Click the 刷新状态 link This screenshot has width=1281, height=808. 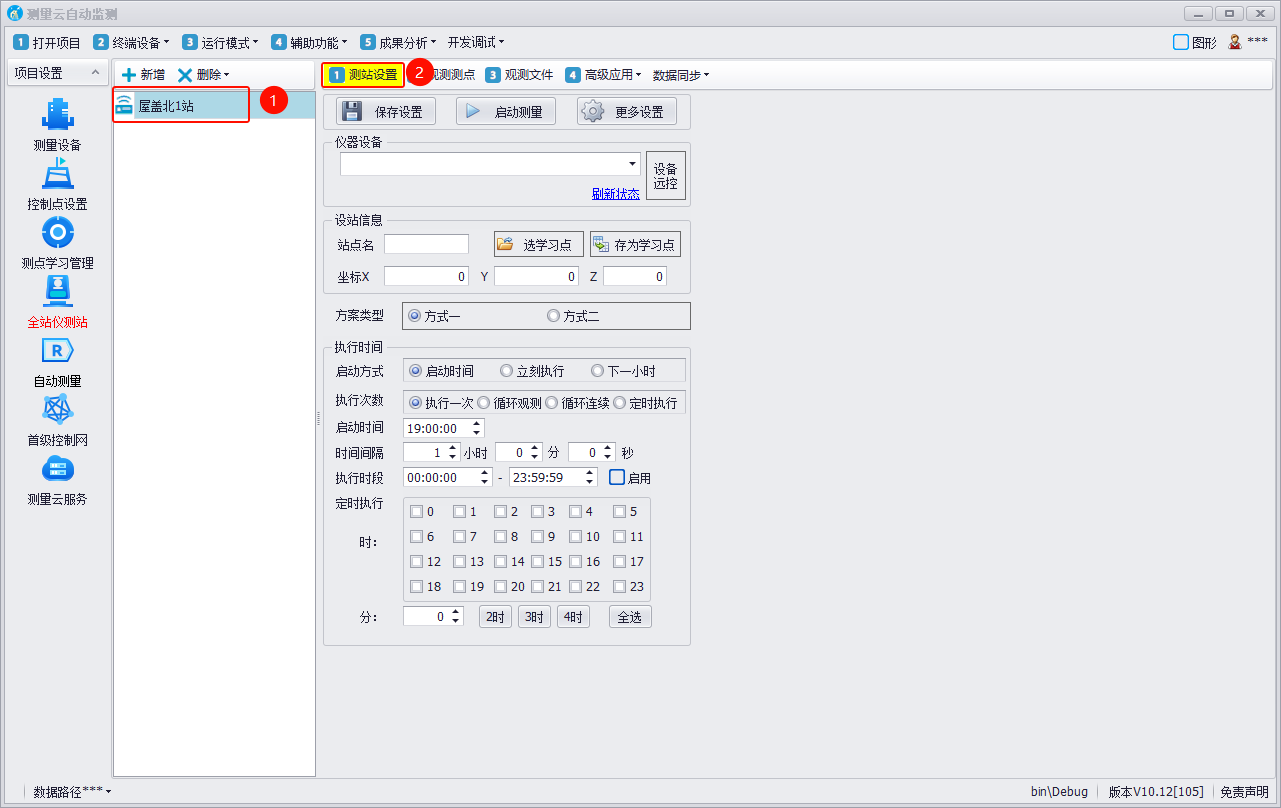click(x=615, y=194)
